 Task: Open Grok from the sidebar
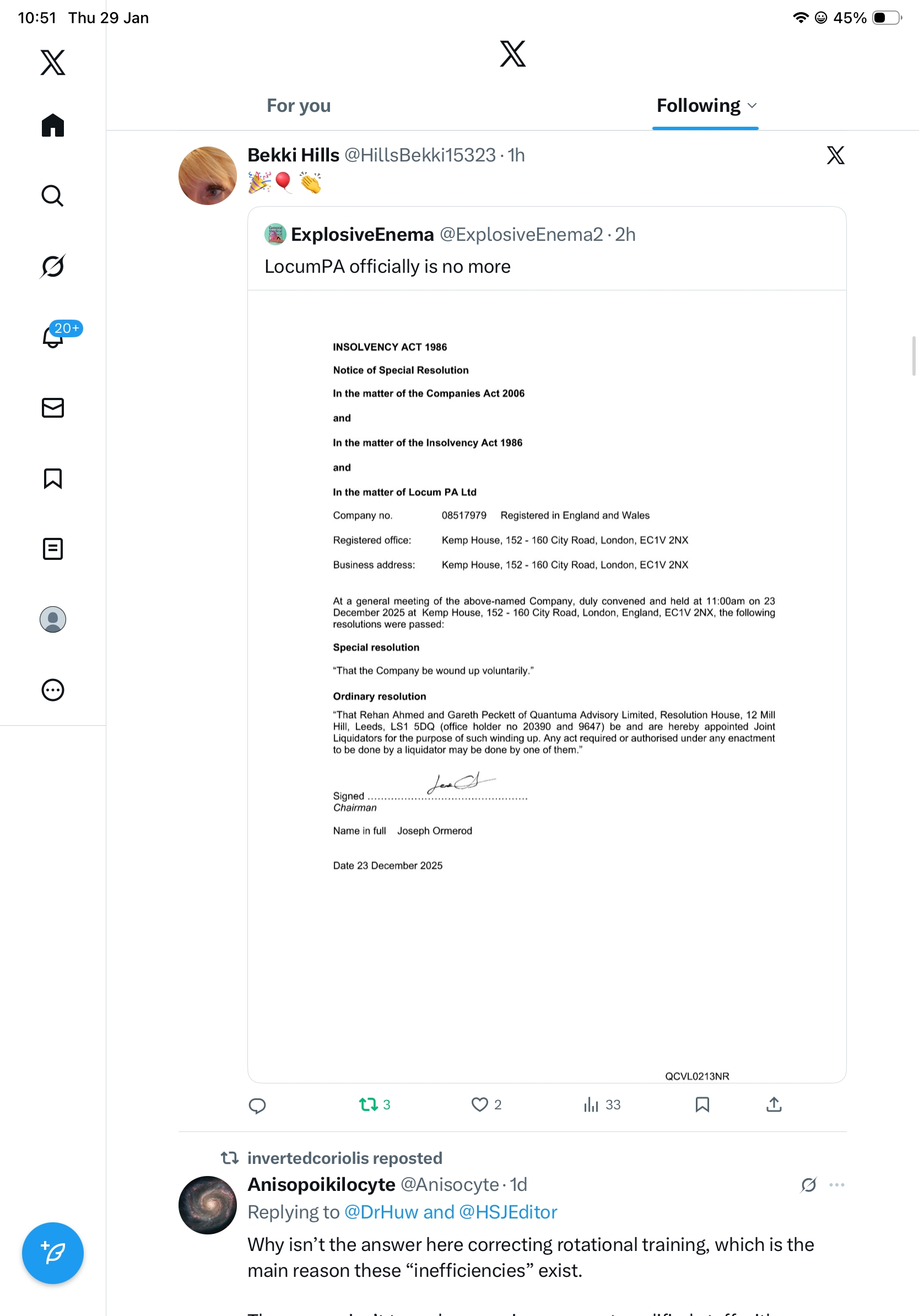(53, 266)
